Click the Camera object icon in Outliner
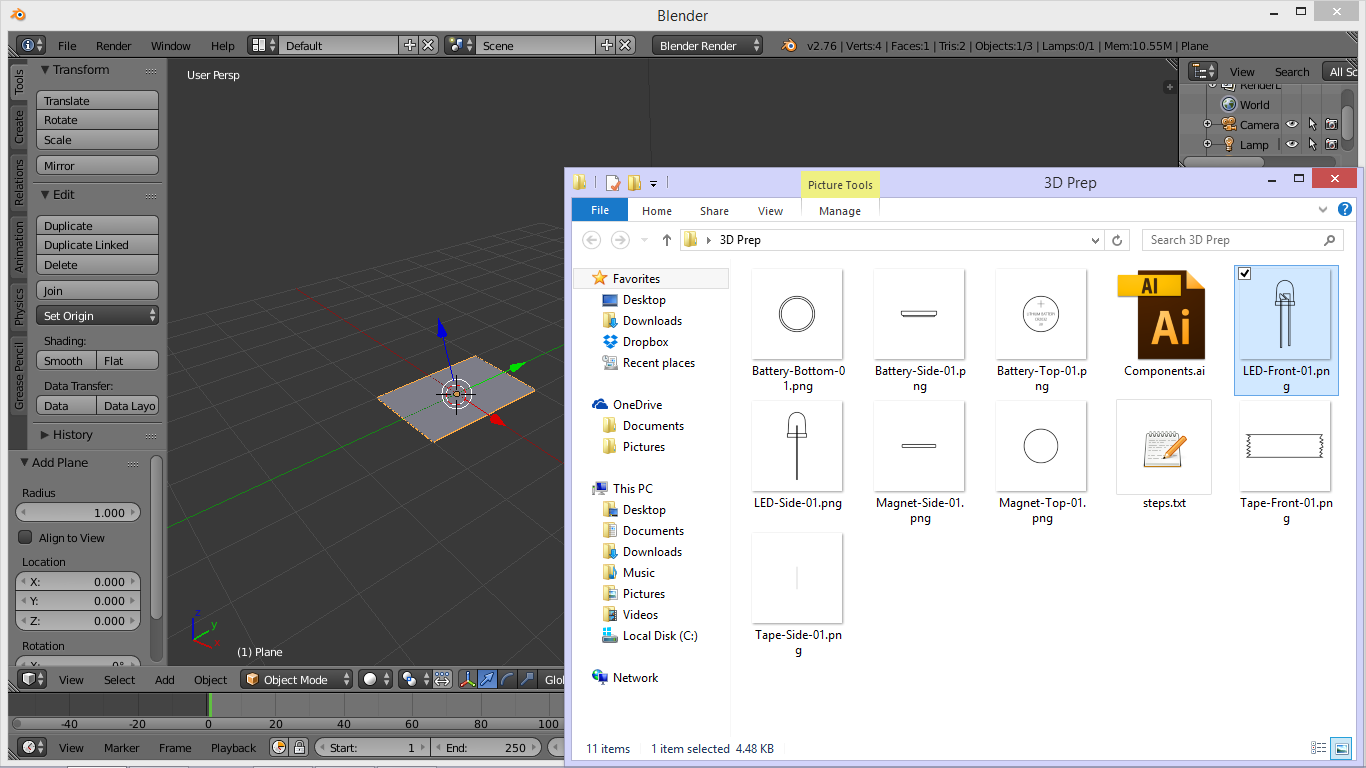 point(1229,124)
